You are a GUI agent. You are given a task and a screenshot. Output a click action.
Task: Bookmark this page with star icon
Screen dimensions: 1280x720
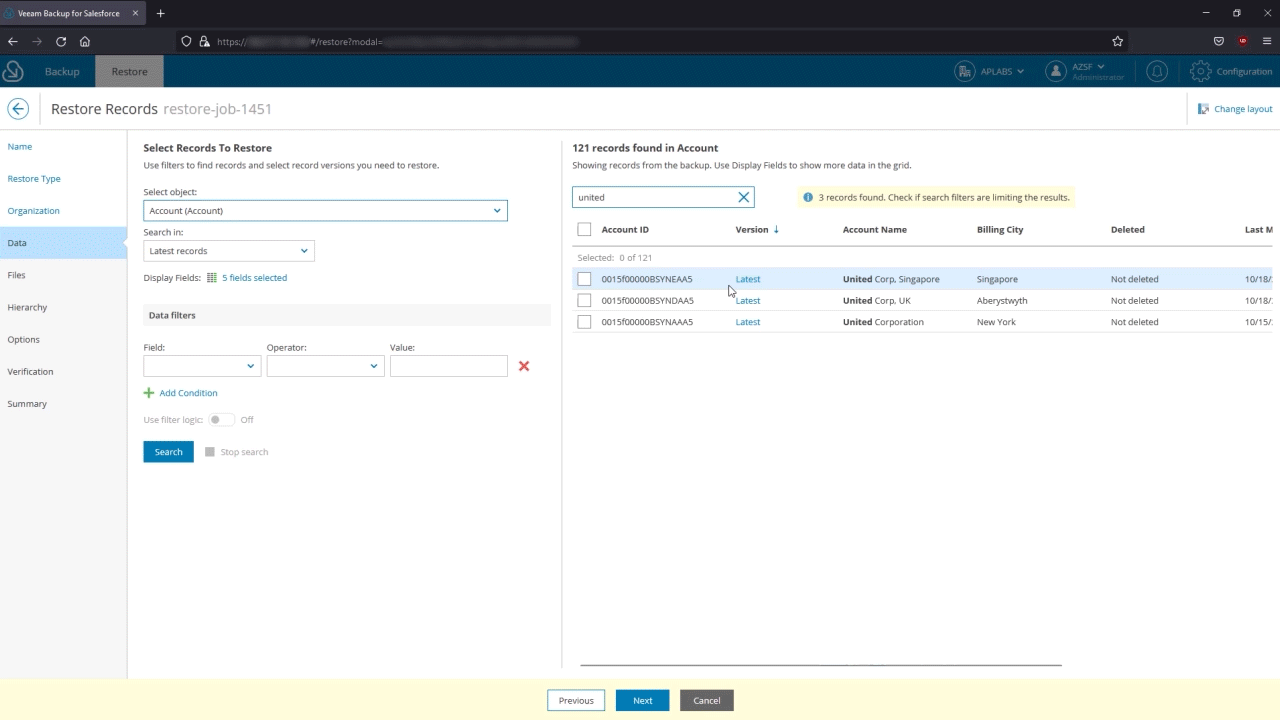click(x=1118, y=42)
